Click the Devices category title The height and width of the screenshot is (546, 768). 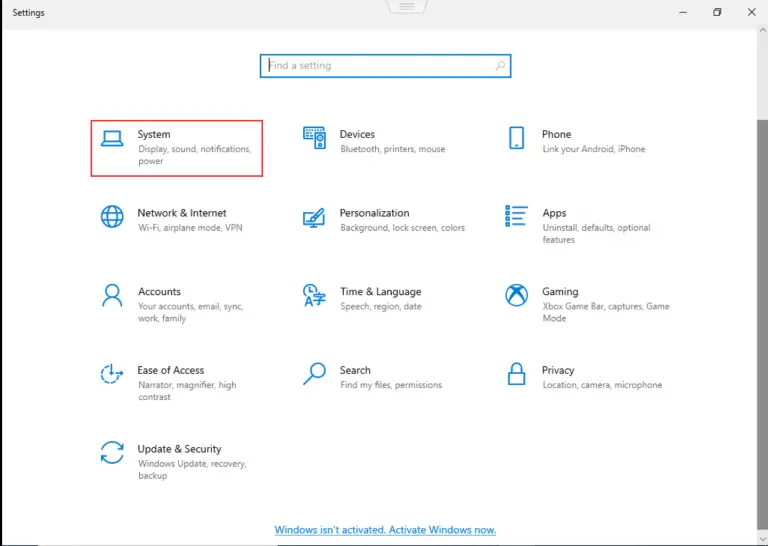click(357, 134)
